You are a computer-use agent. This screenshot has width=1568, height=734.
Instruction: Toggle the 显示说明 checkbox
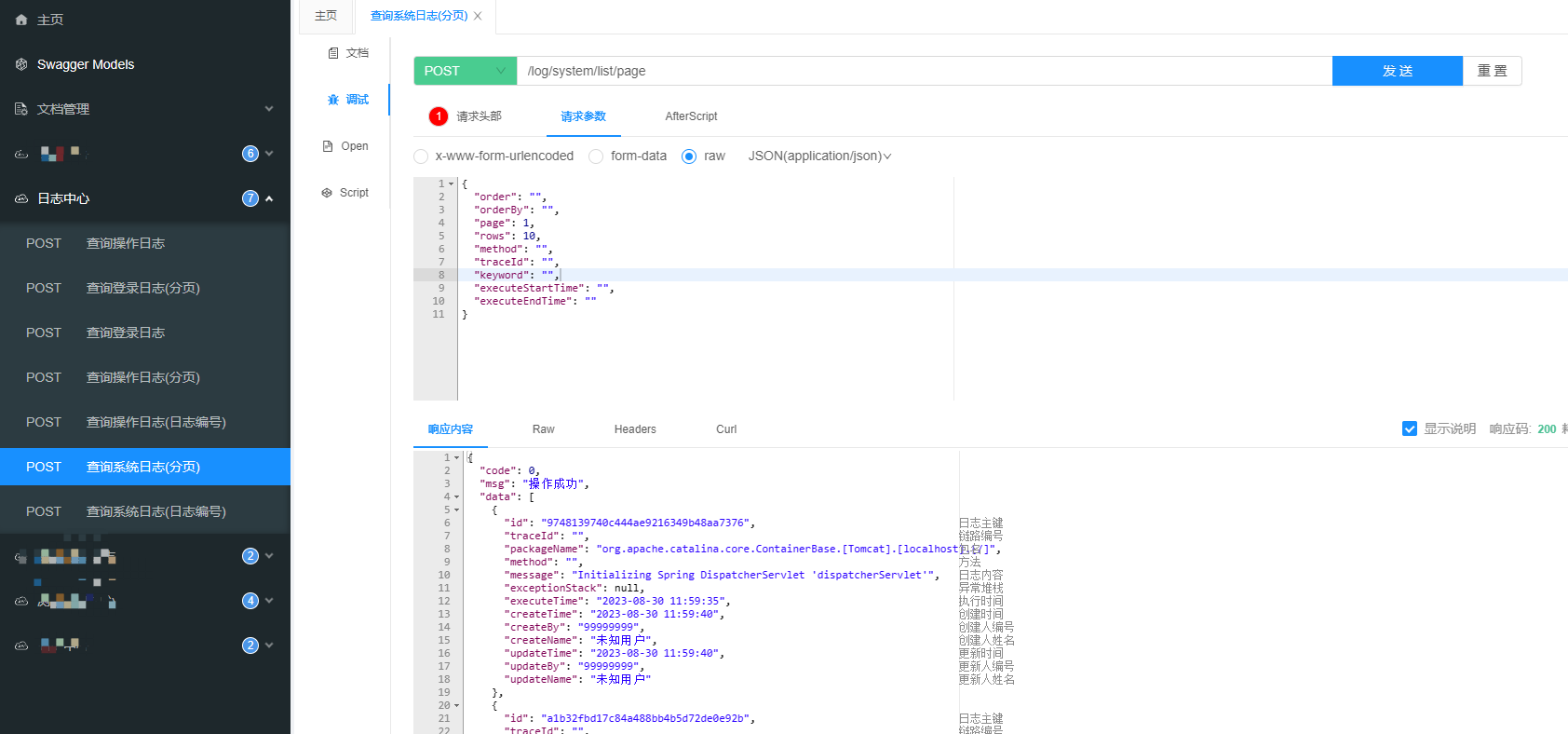(x=1410, y=428)
